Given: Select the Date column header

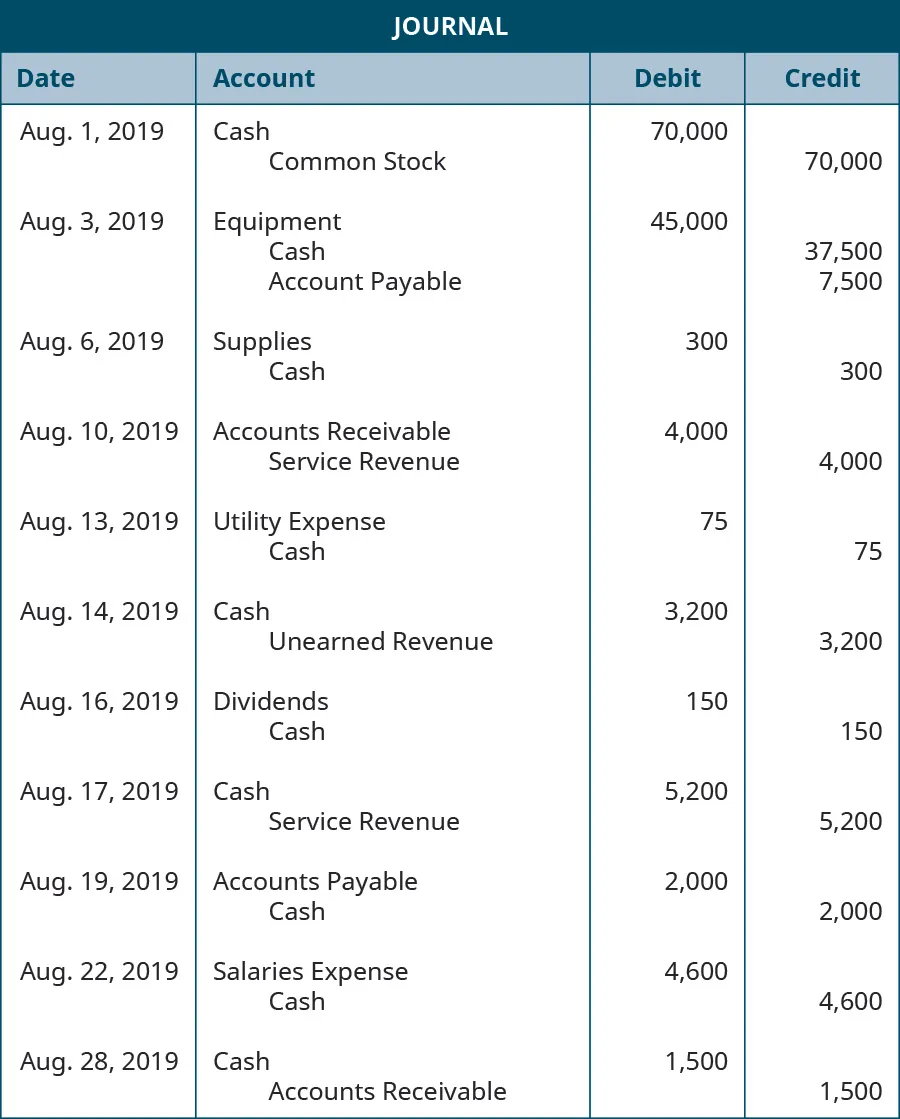Looking at the screenshot, I should coord(46,79).
